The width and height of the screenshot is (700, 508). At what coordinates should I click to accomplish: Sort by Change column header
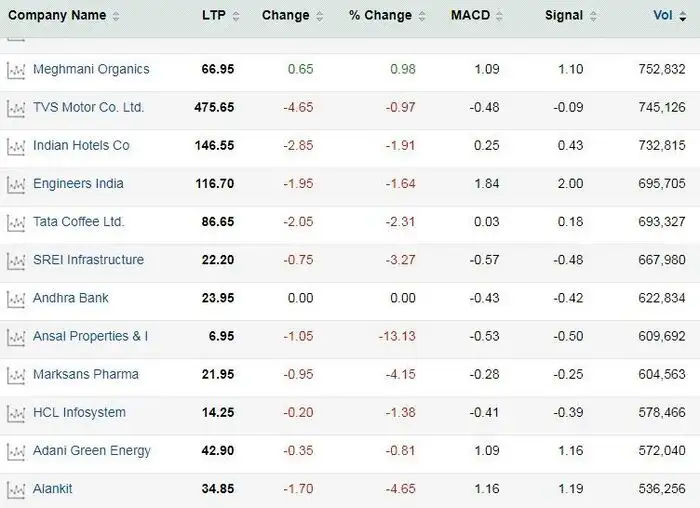[285, 15]
